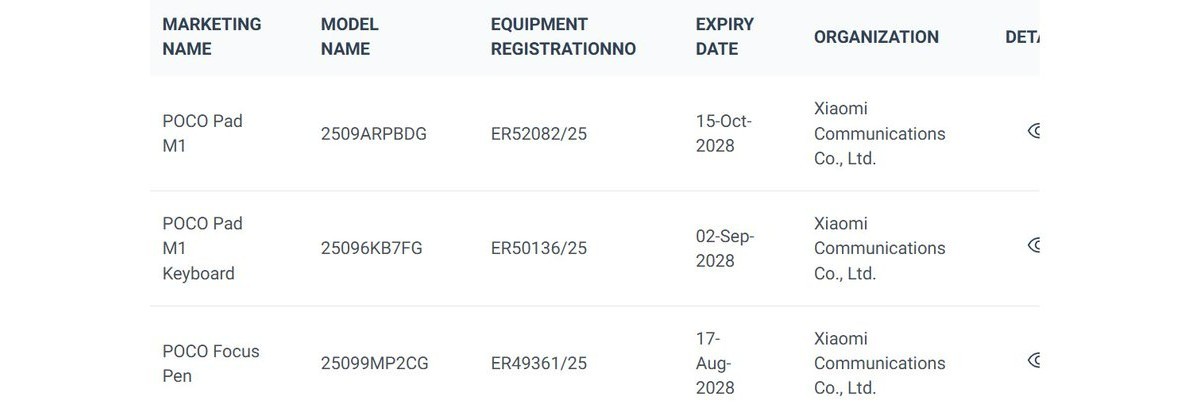
Task: Click the POCO Pad M1 Keyboard name cell
Action: coord(202,248)
